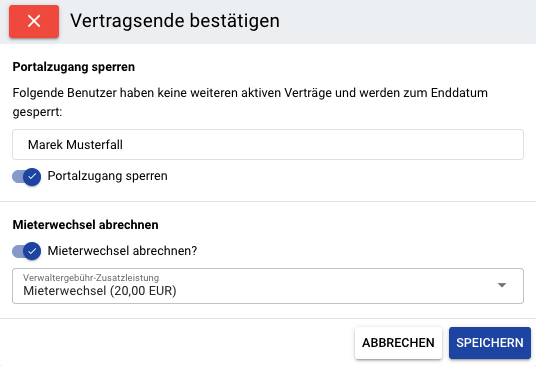Save with the SPEICHERN button
Image resolution: width=536 pixels, height=366 pixels.
click(x=490, y=343)
